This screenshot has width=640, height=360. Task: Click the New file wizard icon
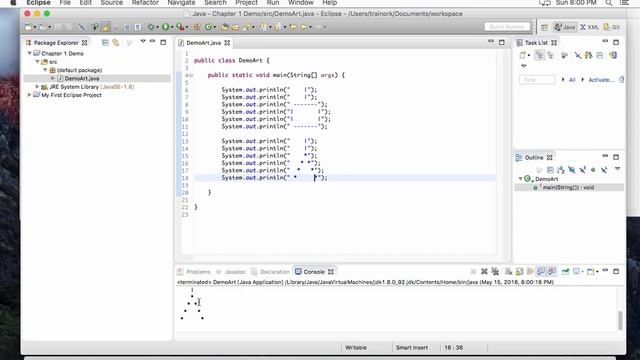click(28, 27)
